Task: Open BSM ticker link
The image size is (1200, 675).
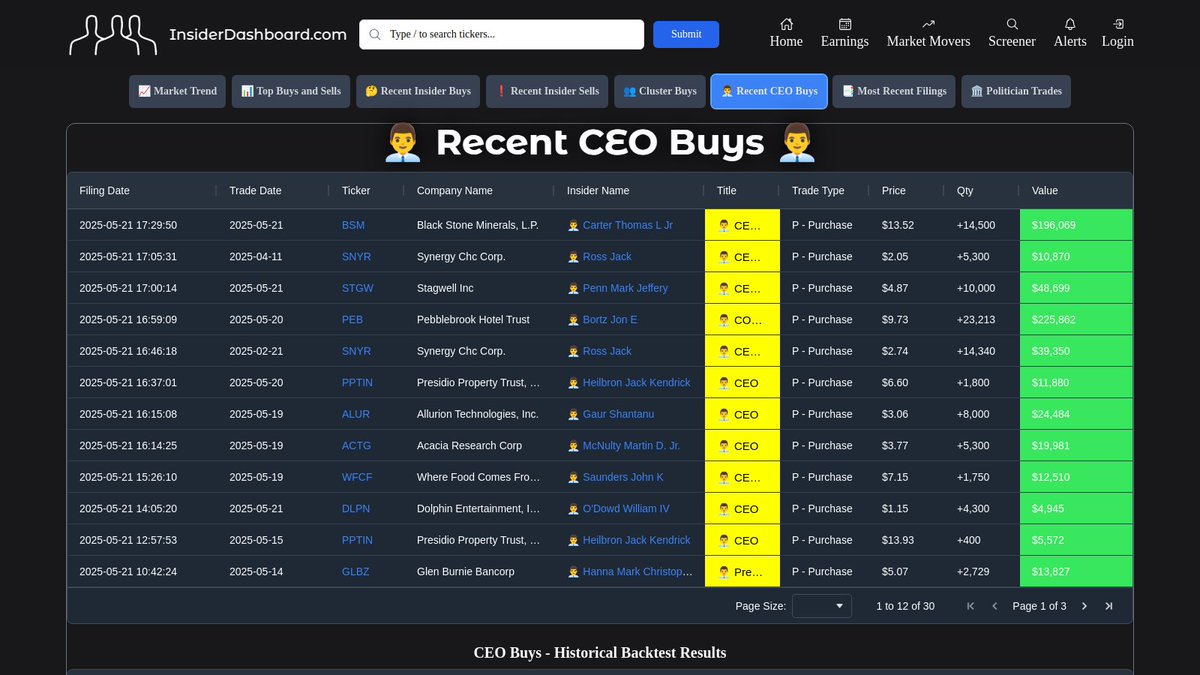Action: [353, 225]
